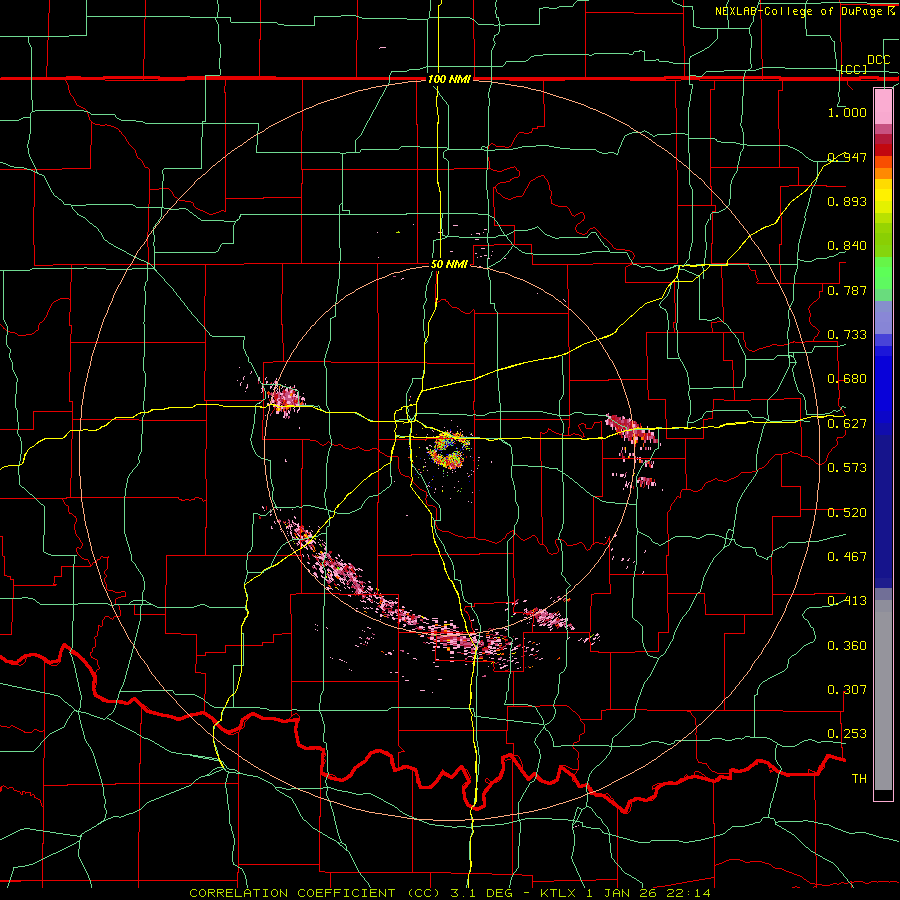The width and height of the screenshot is (900, 900).
Task: Select the 0.360 legend value
Action: [x=847, y=646]
